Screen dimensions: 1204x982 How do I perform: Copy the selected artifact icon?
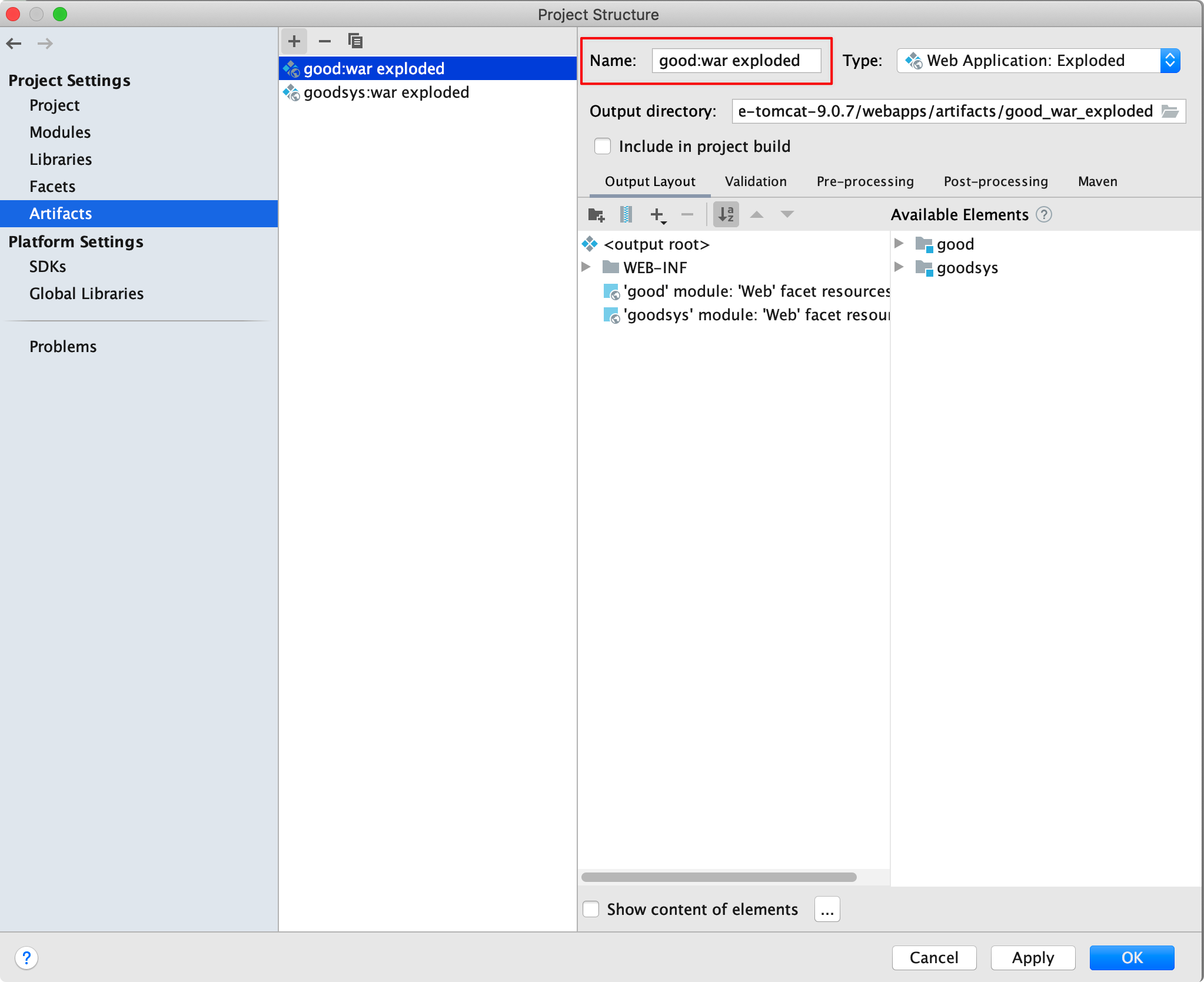pyautogui.click(x=355, y=41)
